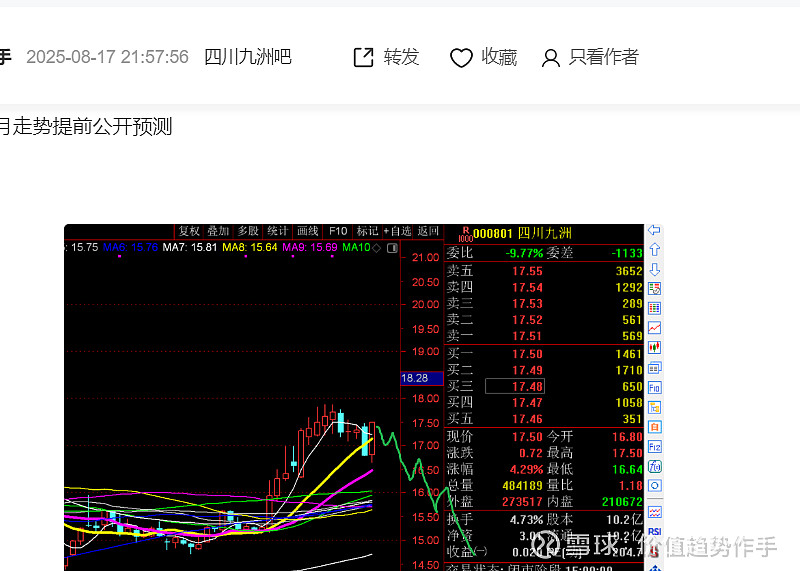
Task: Click the RSI indicator icon
Action: 655,532
